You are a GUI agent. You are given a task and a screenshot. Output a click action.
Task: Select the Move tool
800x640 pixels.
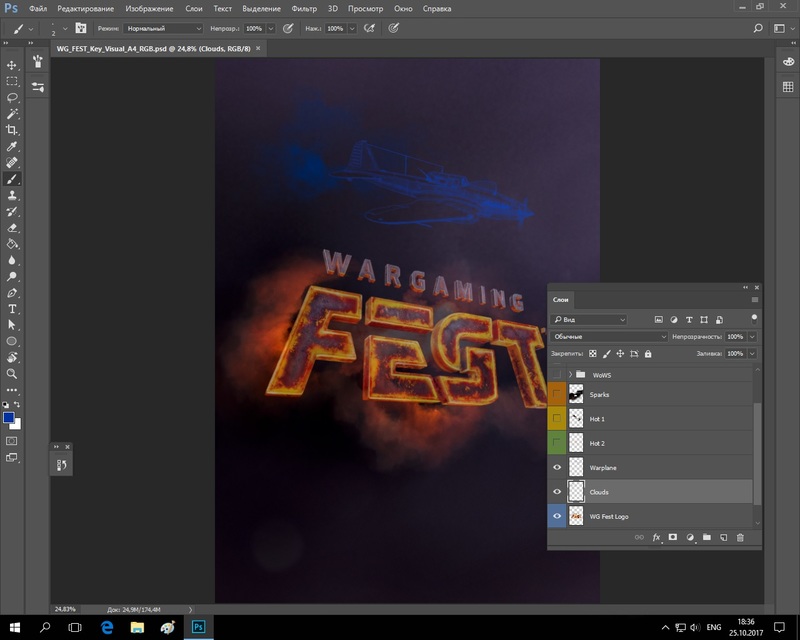pyautogui.click(x=12, y=65)
